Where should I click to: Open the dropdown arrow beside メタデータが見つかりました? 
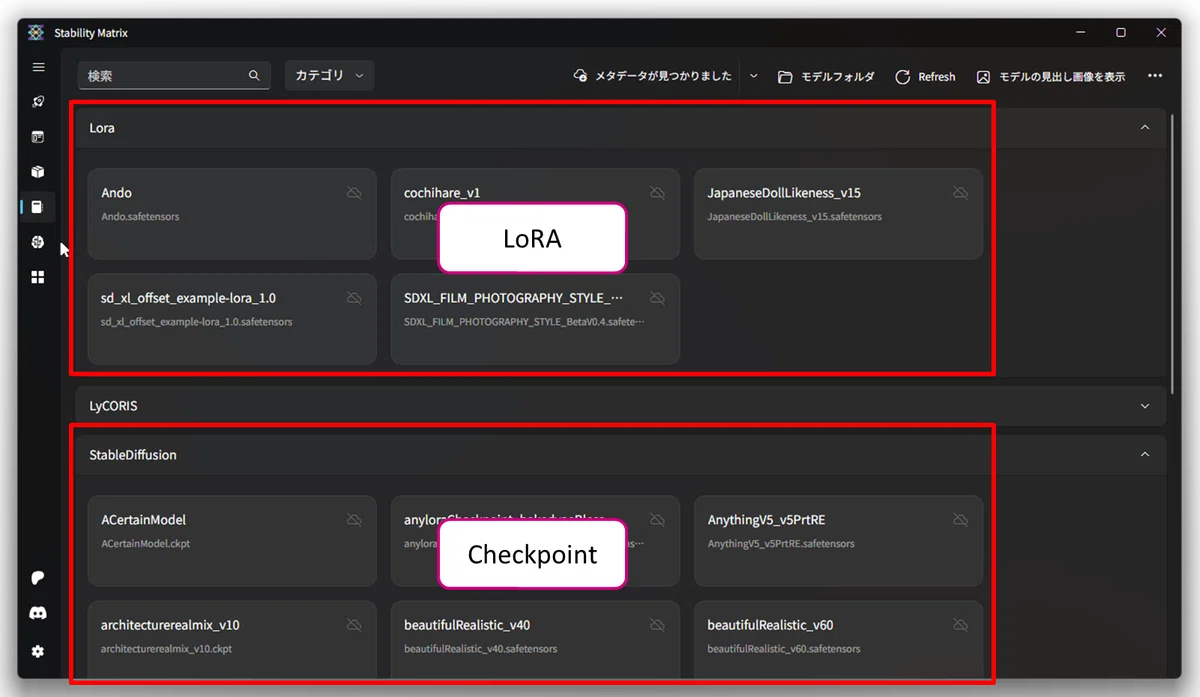point(753,76)
